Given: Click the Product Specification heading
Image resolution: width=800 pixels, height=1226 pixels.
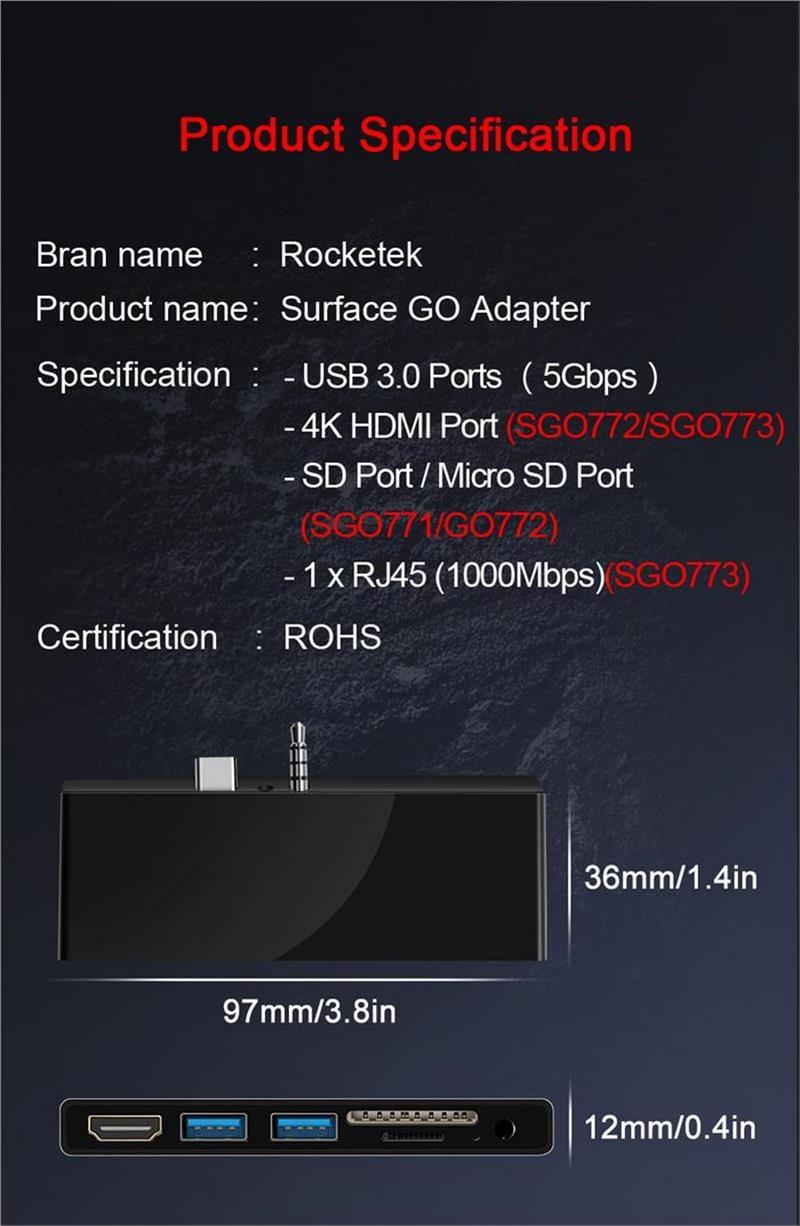Looking at the screenshot, I should click(405, 135).
